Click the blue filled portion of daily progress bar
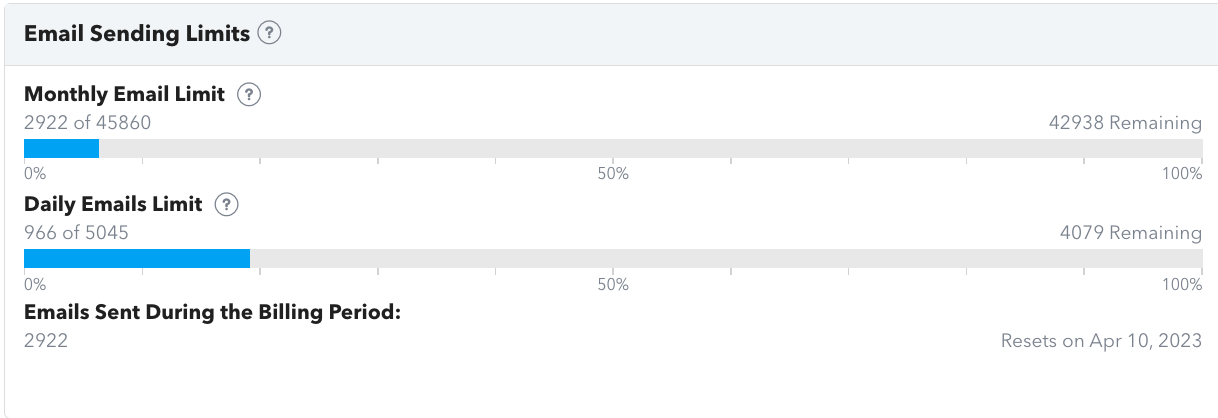Image resolution: width=1218 pixels, height=418 pixels. click(x=137, y=258)
